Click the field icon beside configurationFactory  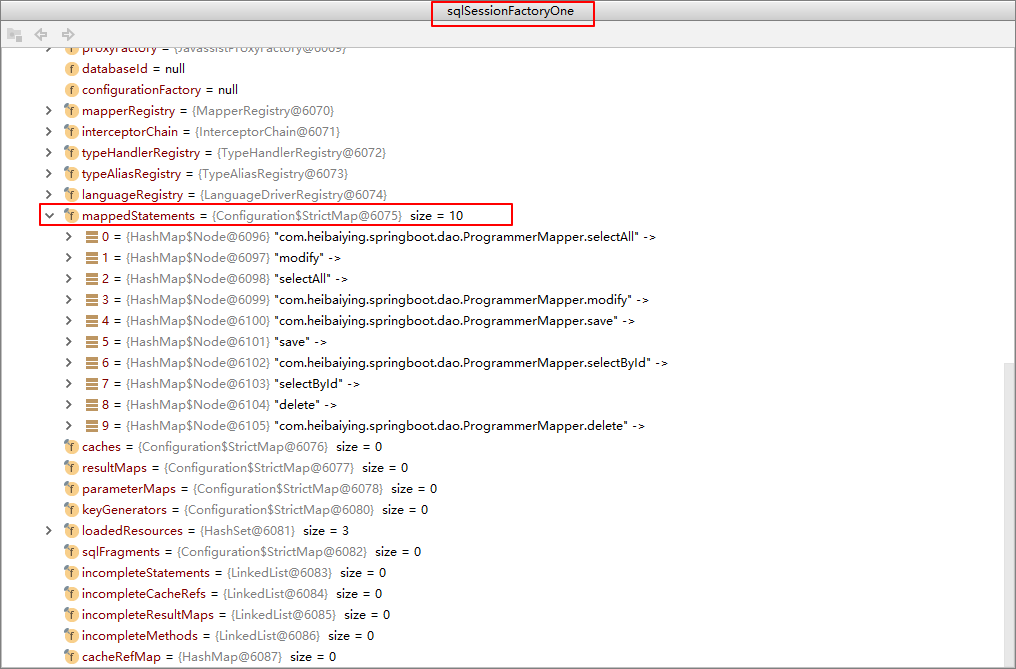click(71, 90)
